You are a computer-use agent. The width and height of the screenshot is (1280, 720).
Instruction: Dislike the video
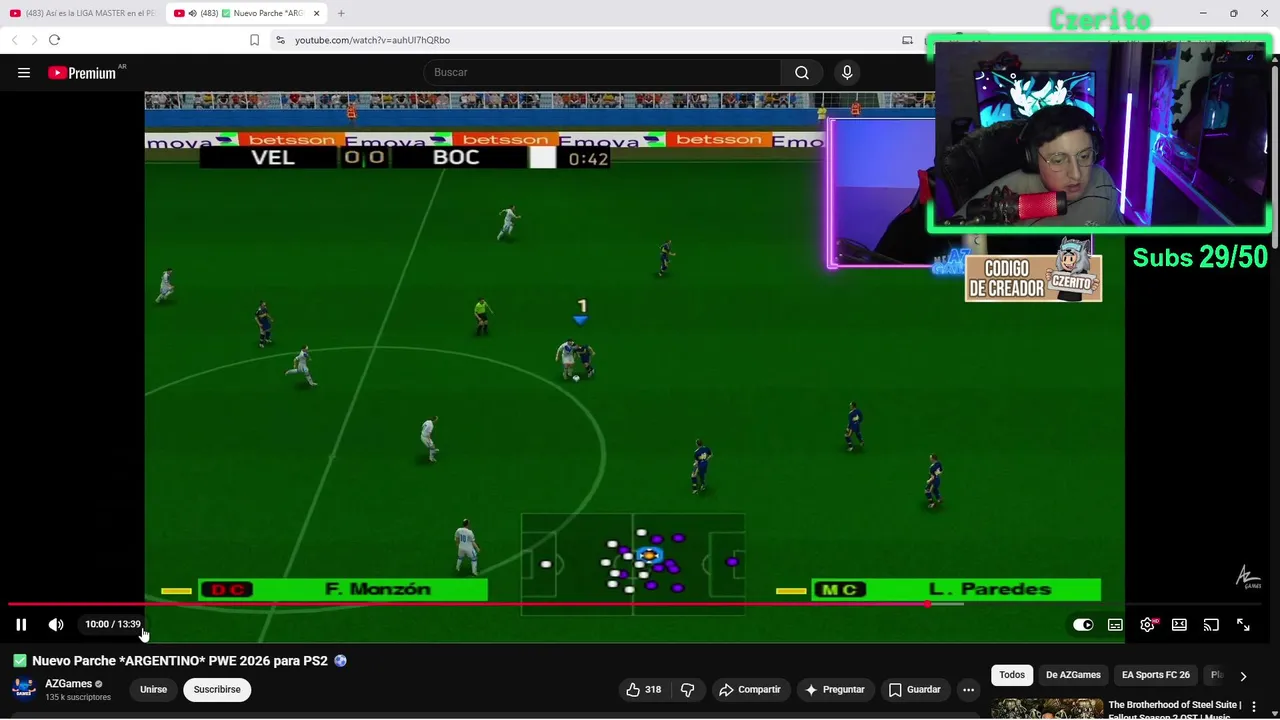point(687,689)
